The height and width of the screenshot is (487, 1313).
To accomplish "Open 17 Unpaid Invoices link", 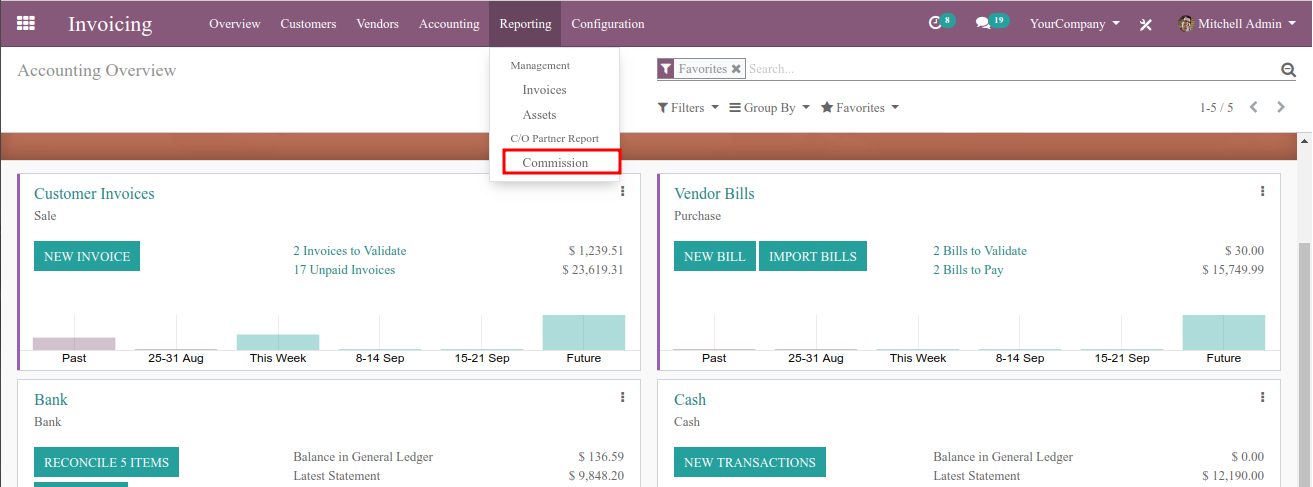I will click(344, 270).
